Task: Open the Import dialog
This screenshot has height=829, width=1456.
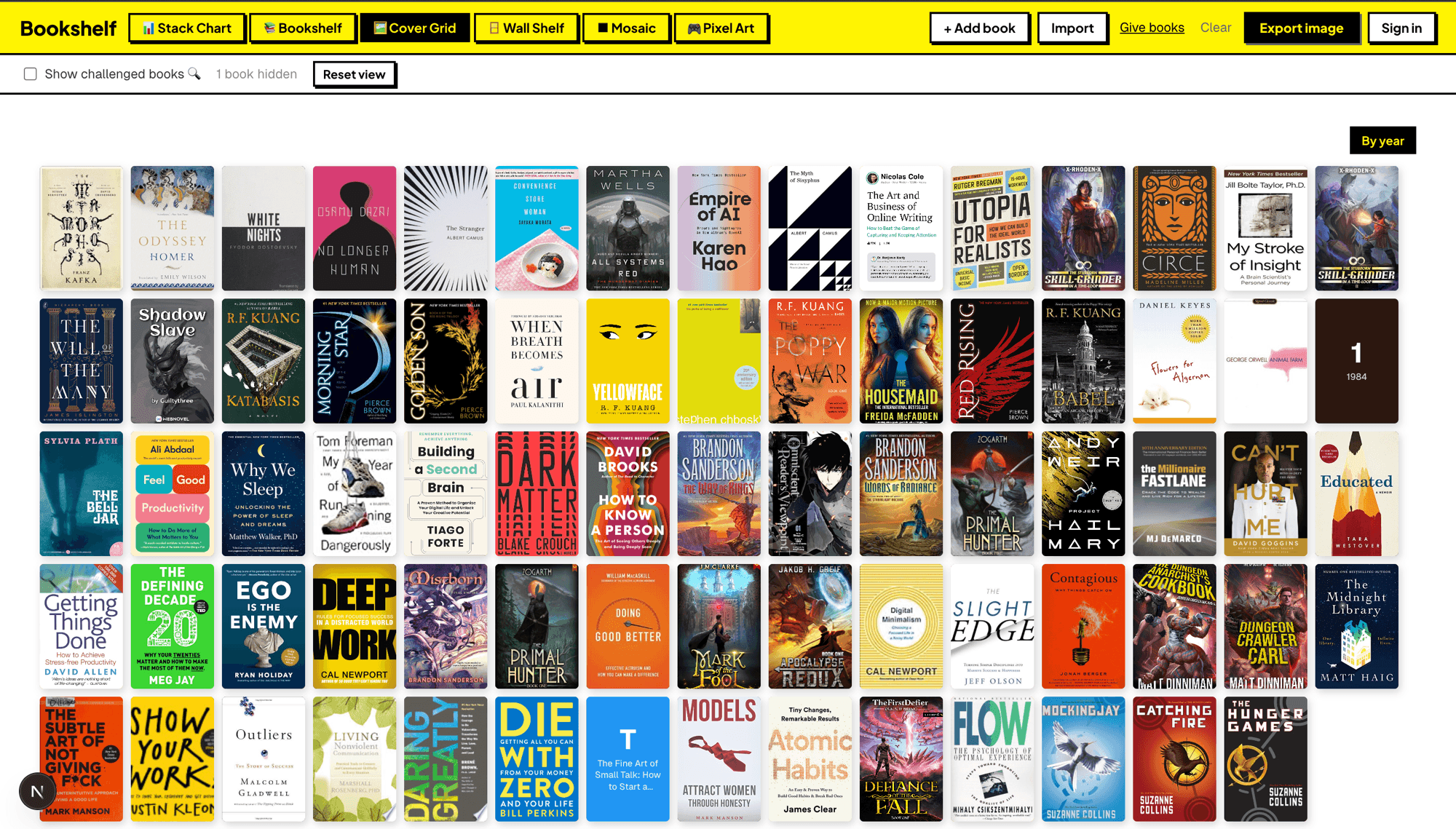Action: (x=1072, y=28)
